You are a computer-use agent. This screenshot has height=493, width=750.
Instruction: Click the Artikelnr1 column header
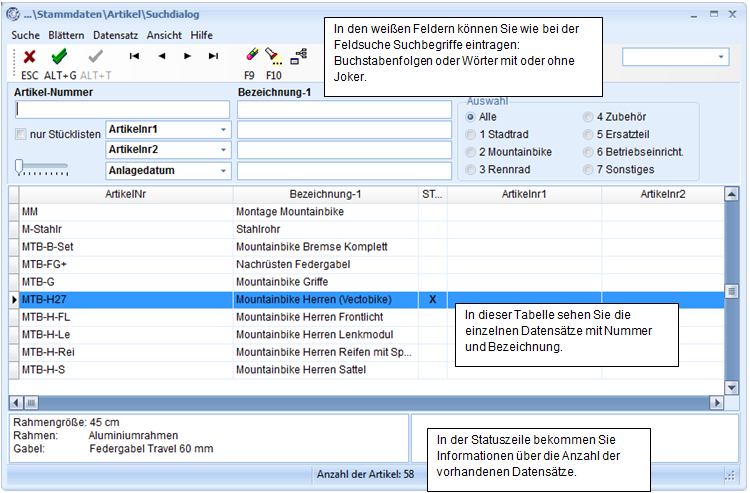coord(524,194)
